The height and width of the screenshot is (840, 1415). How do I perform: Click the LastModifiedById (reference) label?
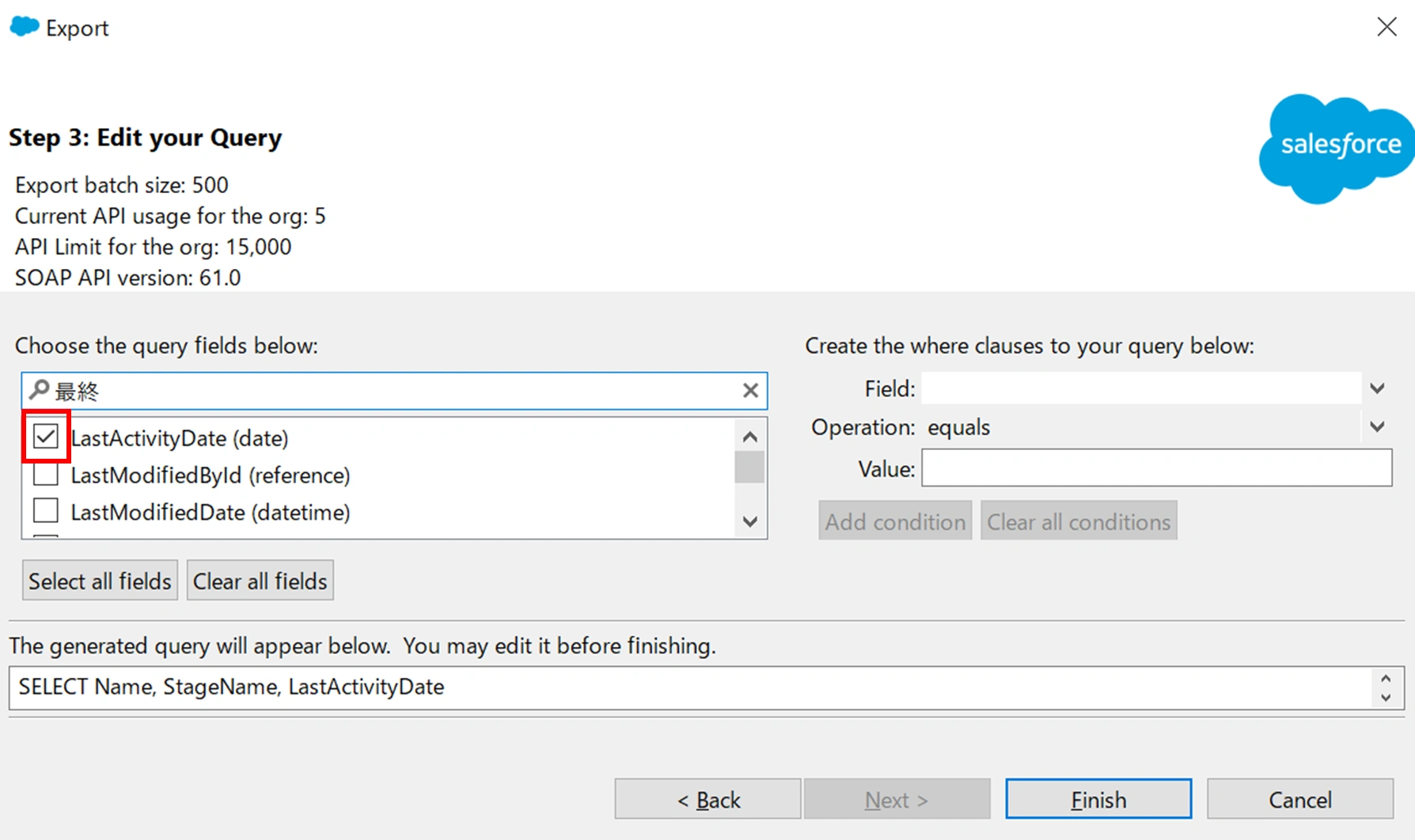pos(211,475)
